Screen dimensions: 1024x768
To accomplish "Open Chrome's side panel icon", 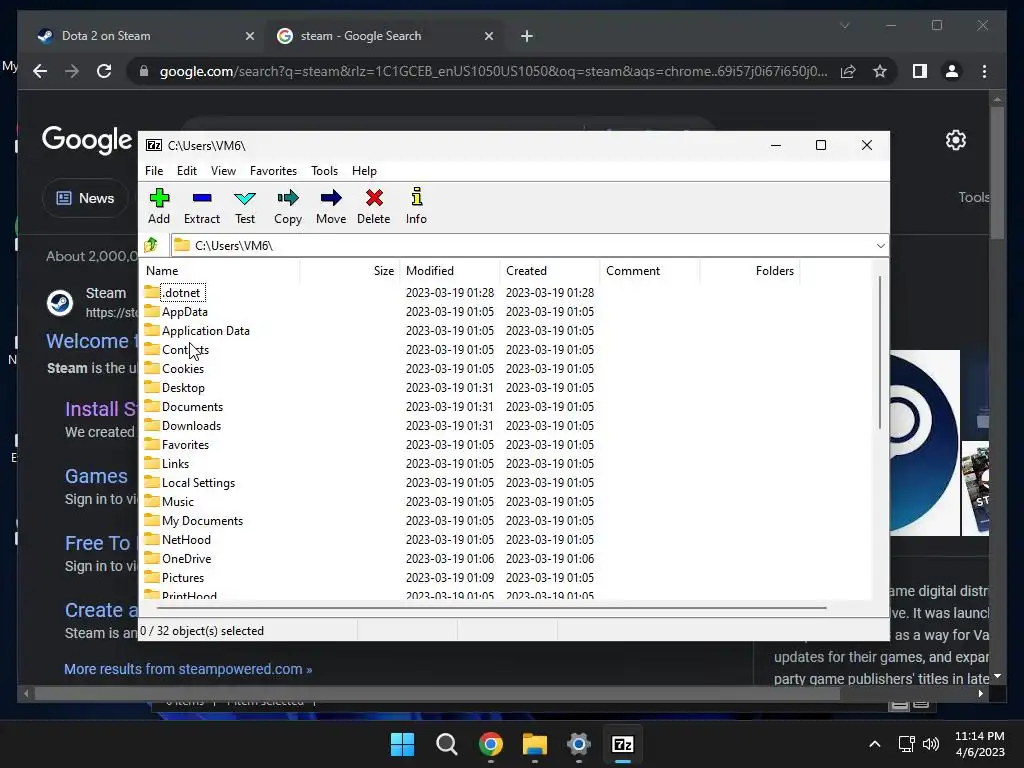I will click(x=920, y=71).
